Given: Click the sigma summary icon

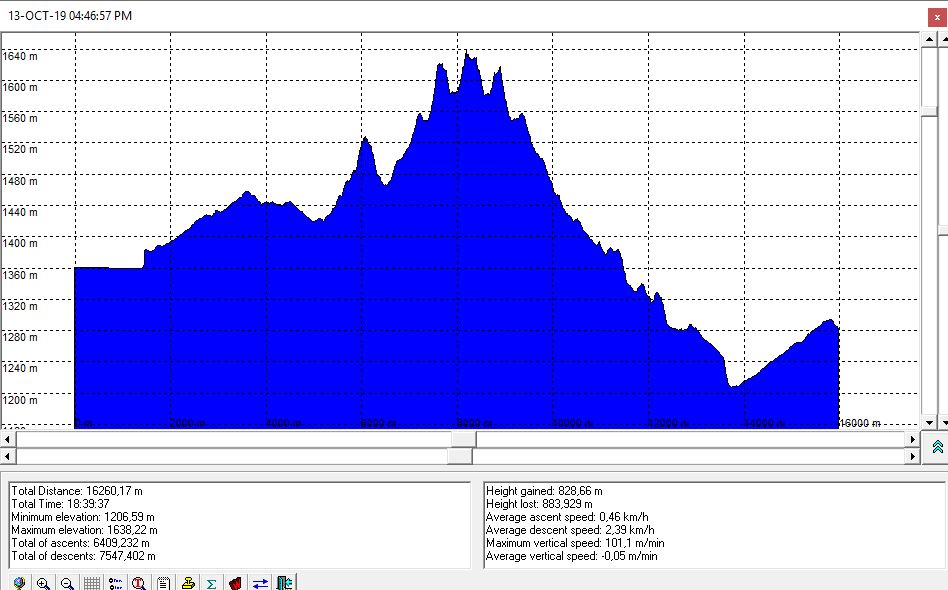Looking at the screenshot, I should coord(211,583).
